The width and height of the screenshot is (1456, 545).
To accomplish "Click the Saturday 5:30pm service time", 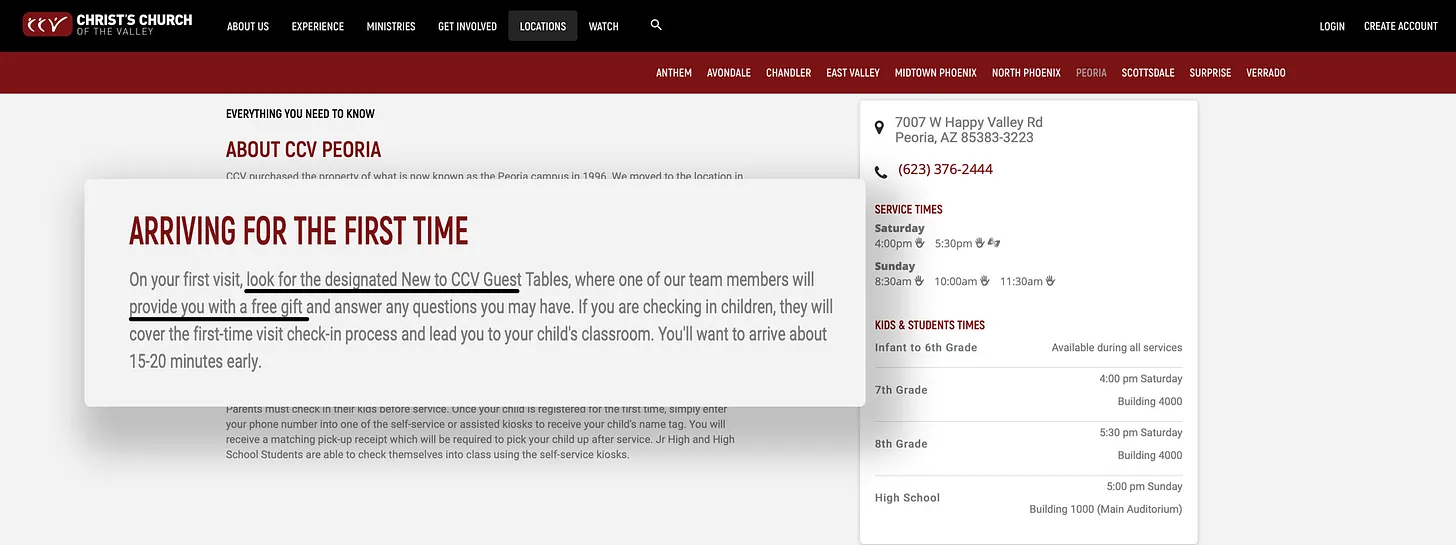I will (x=953, y=243).
